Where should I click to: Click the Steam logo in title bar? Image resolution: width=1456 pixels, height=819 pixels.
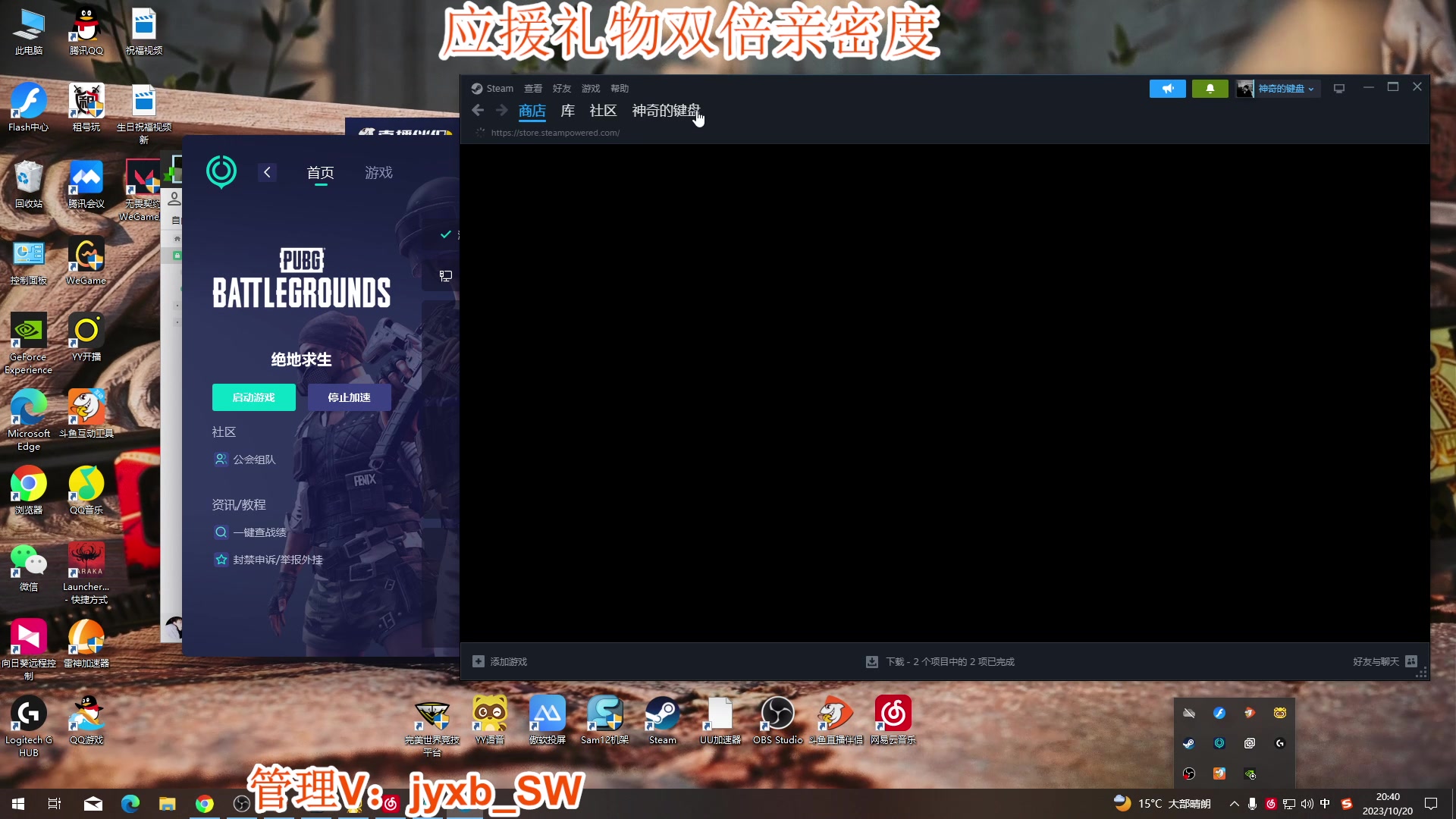coord(477,89)
